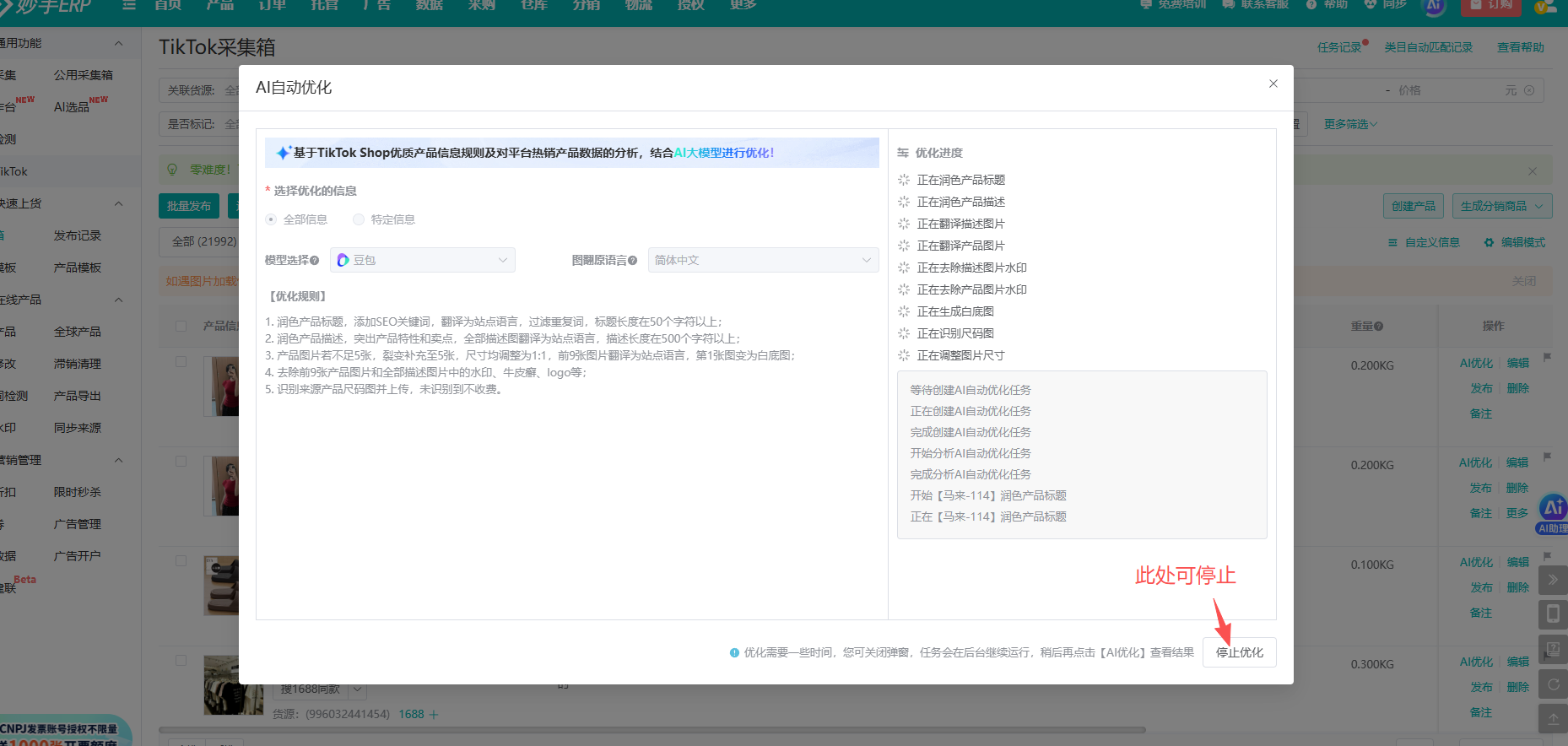
Task: Click the spinner beside 正在润色产品标题
Action: click(x=904, y=180)
